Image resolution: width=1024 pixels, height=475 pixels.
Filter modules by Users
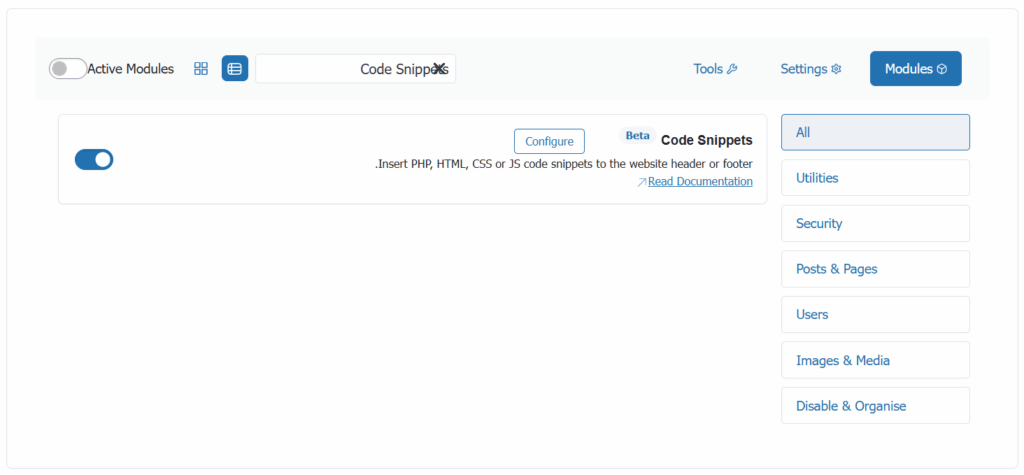pos(875,314)
